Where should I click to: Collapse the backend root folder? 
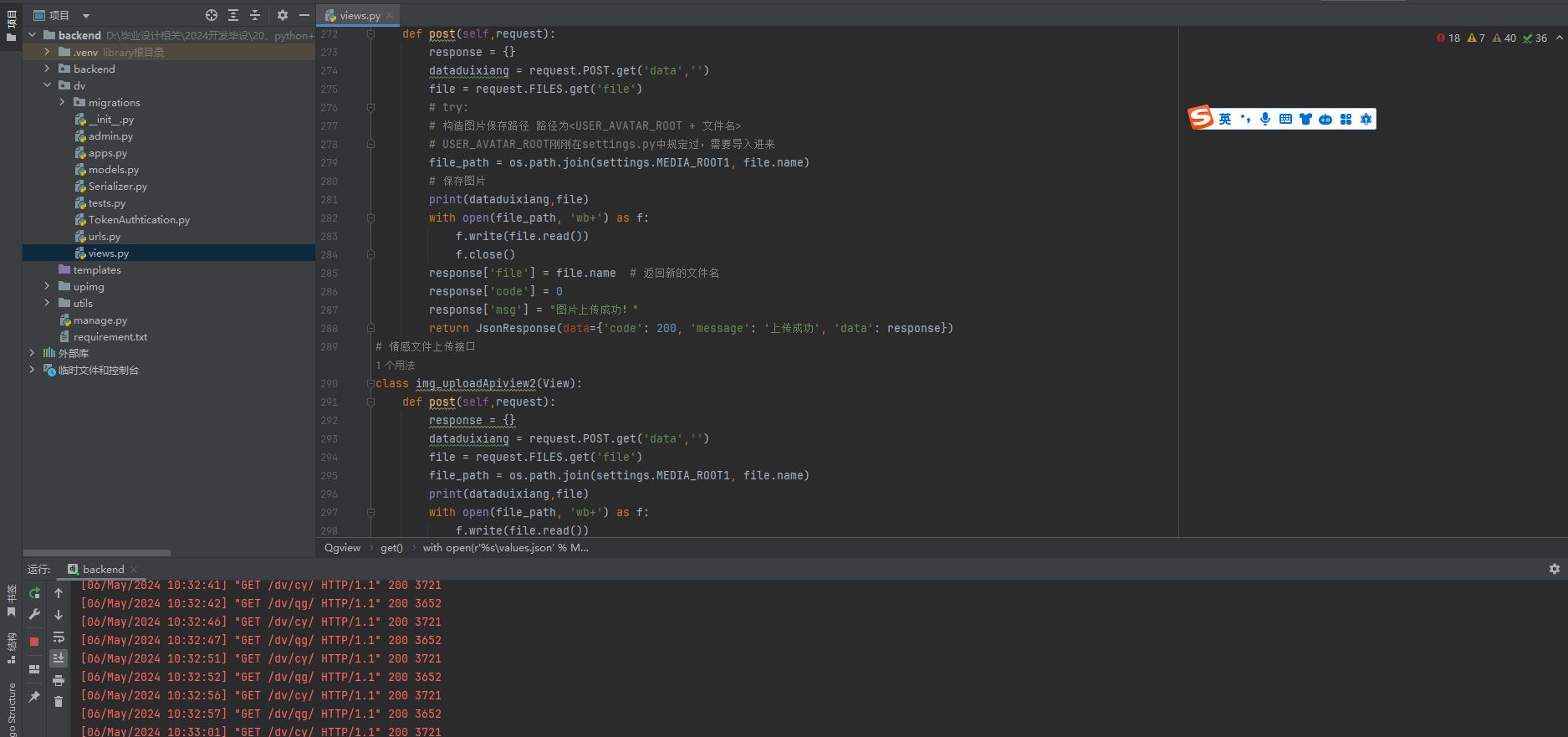coord(33,35)
